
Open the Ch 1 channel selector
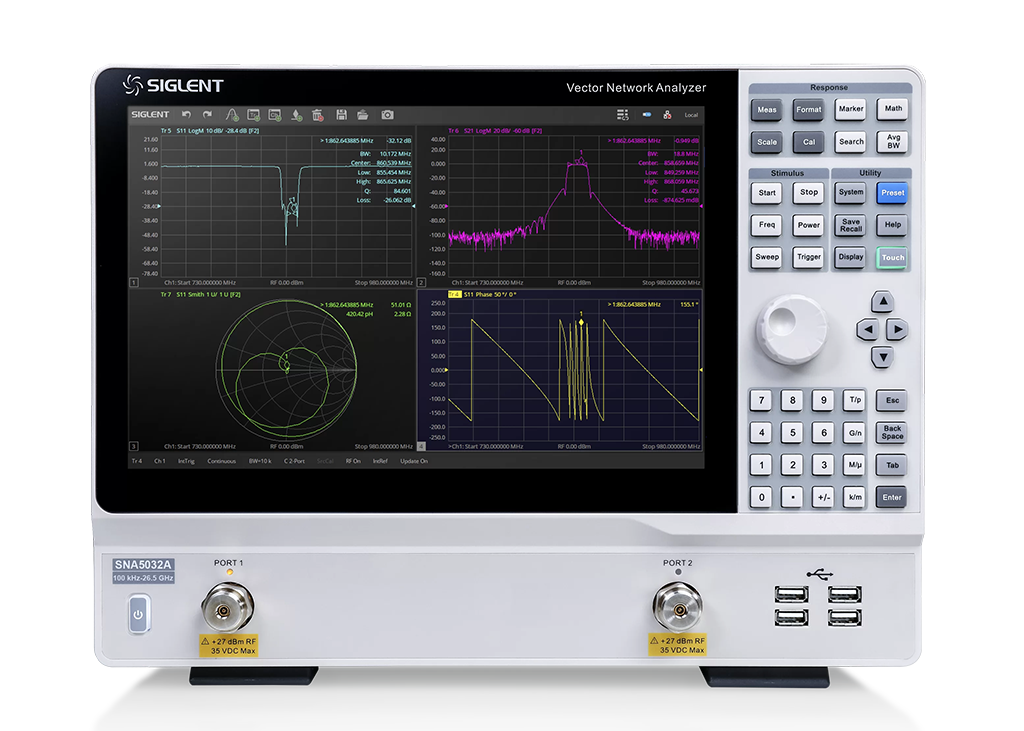[x=160, y=461]
